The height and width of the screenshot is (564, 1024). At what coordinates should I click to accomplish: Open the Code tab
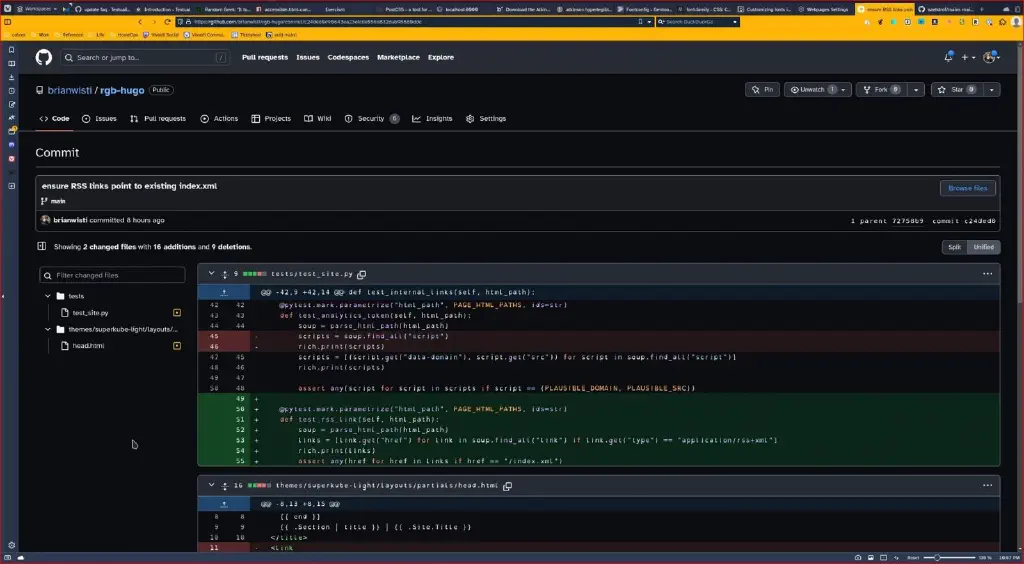pyautogui.click(x=54, y=119)
